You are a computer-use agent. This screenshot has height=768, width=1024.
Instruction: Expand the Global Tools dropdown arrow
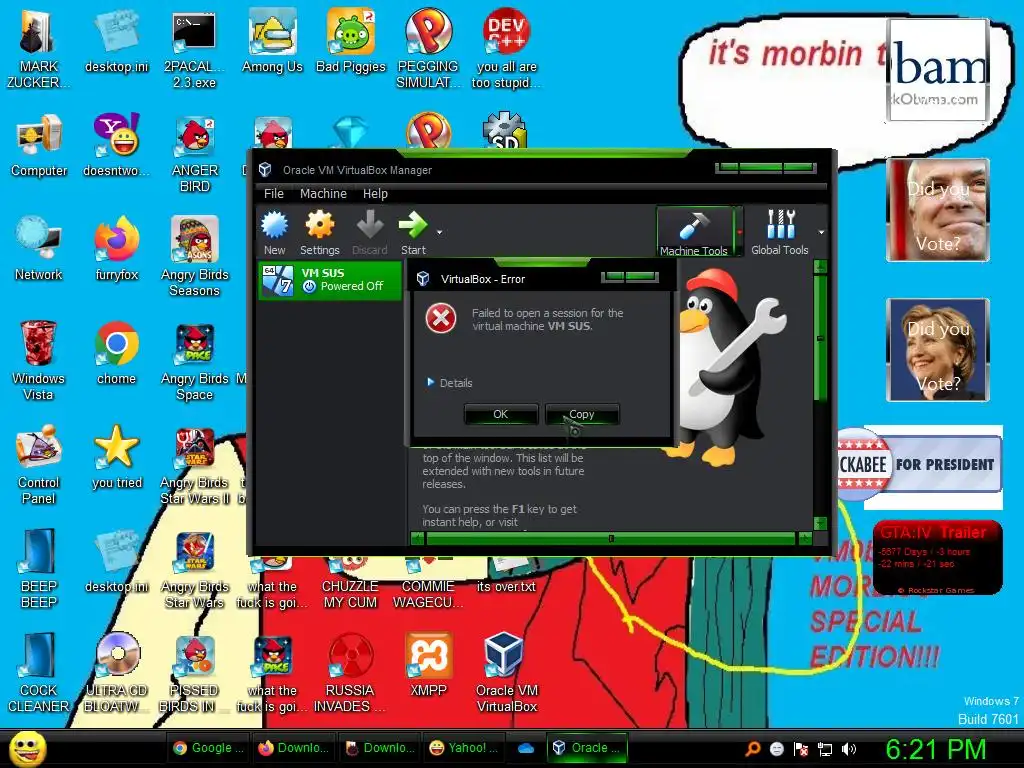pyautogui.click(x=821, y=232)
